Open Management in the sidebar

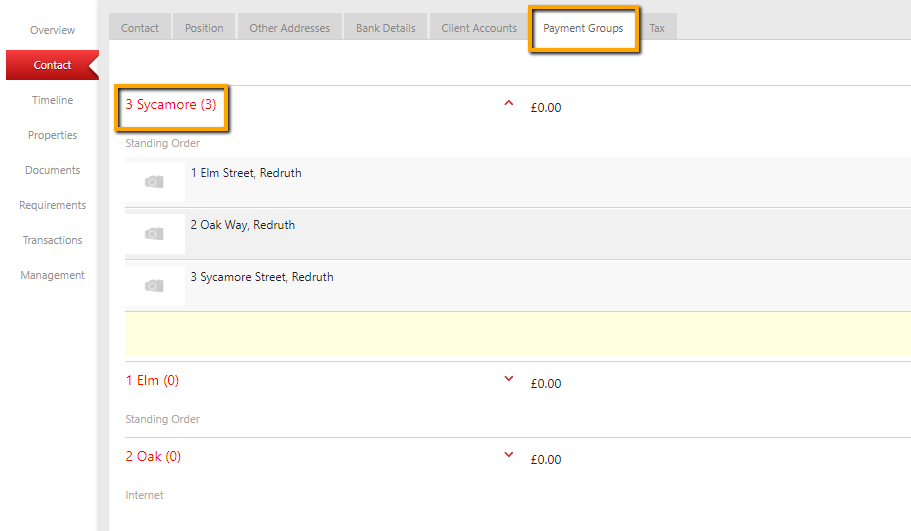coord(52,275)
